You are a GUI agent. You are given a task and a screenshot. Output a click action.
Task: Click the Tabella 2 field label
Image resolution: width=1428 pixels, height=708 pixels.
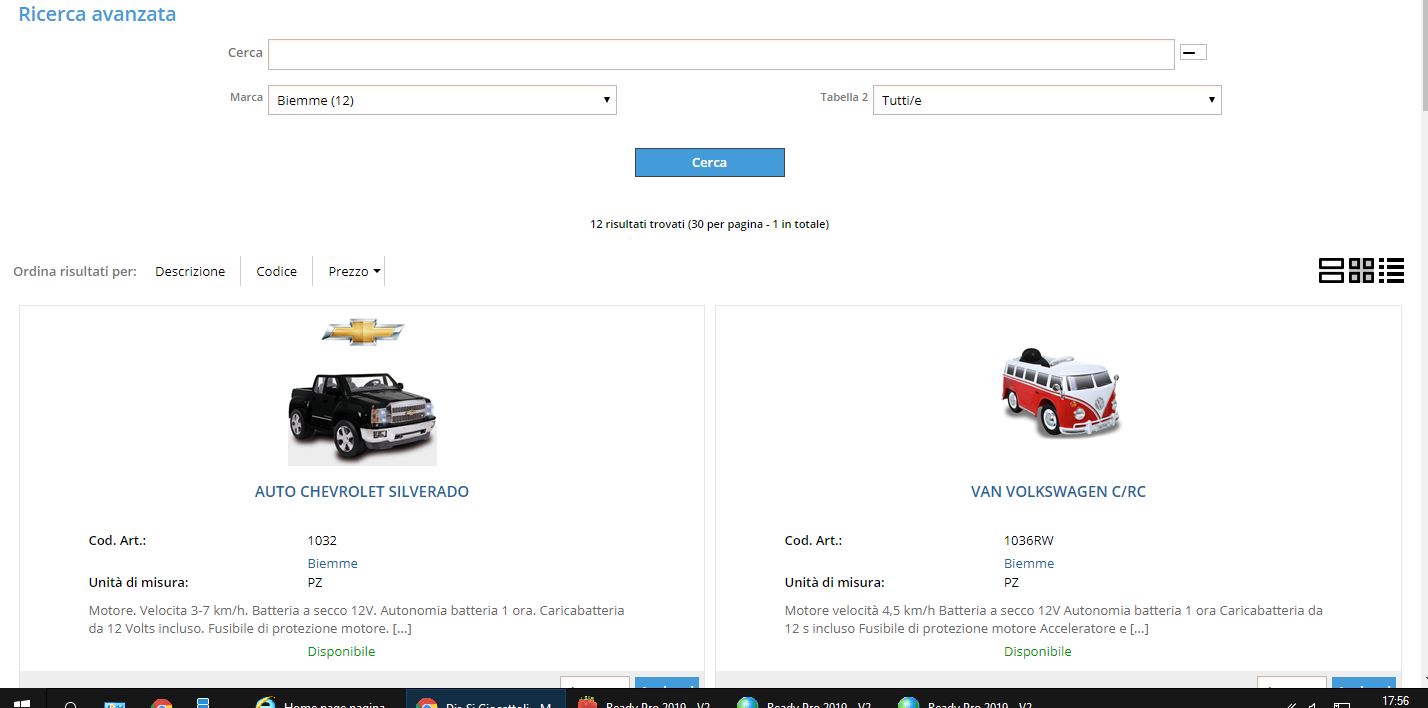844,97
